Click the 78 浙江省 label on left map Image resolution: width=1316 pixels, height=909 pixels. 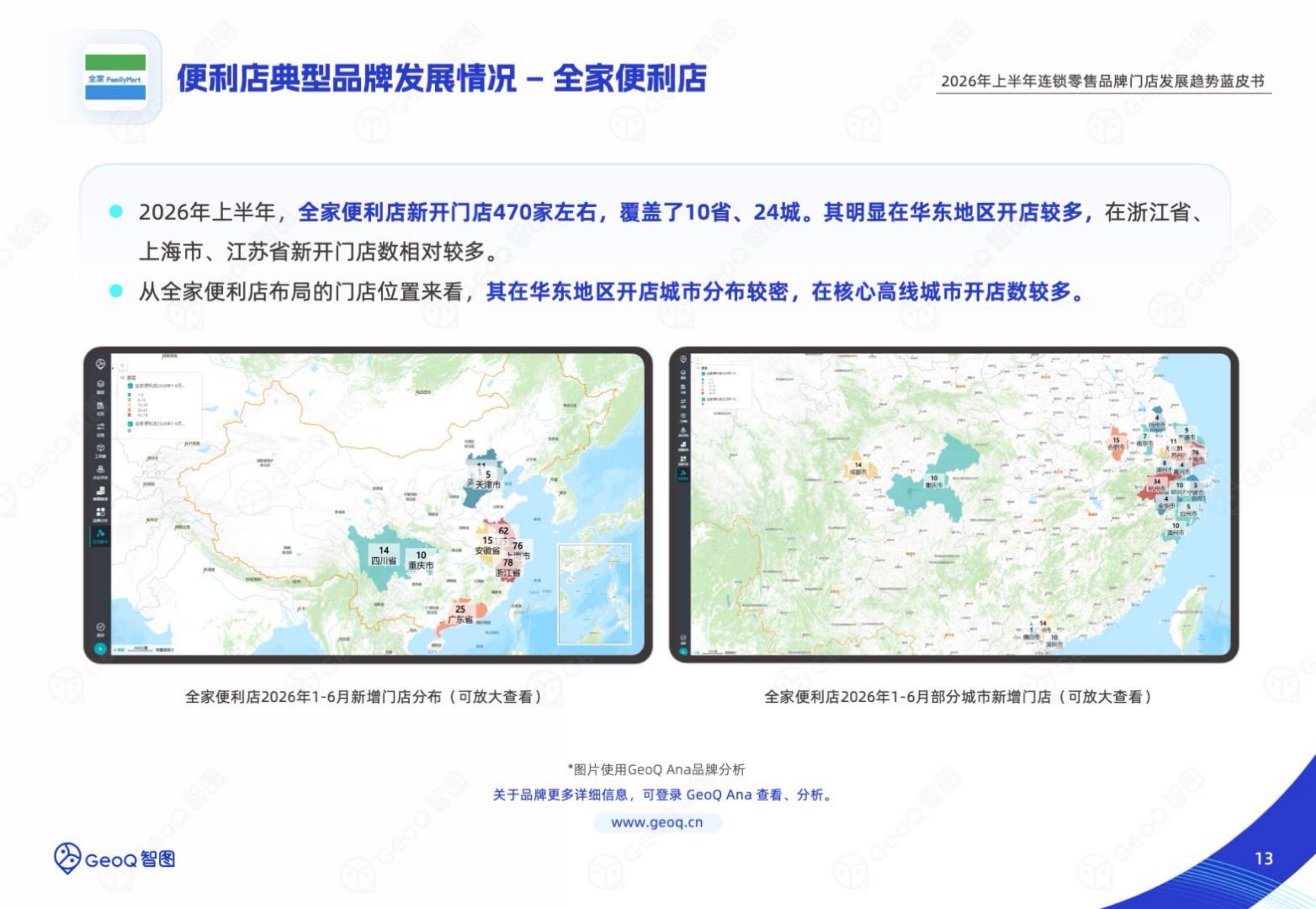[507, 567]
